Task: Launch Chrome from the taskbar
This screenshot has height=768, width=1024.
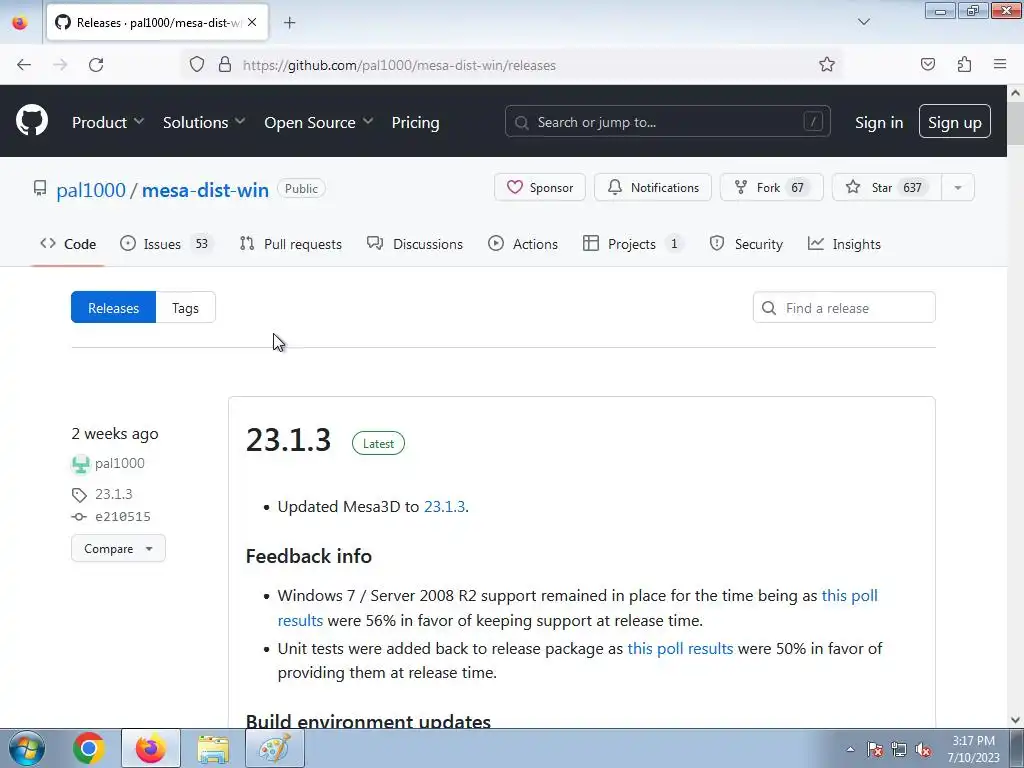Action: click(89, 748)
